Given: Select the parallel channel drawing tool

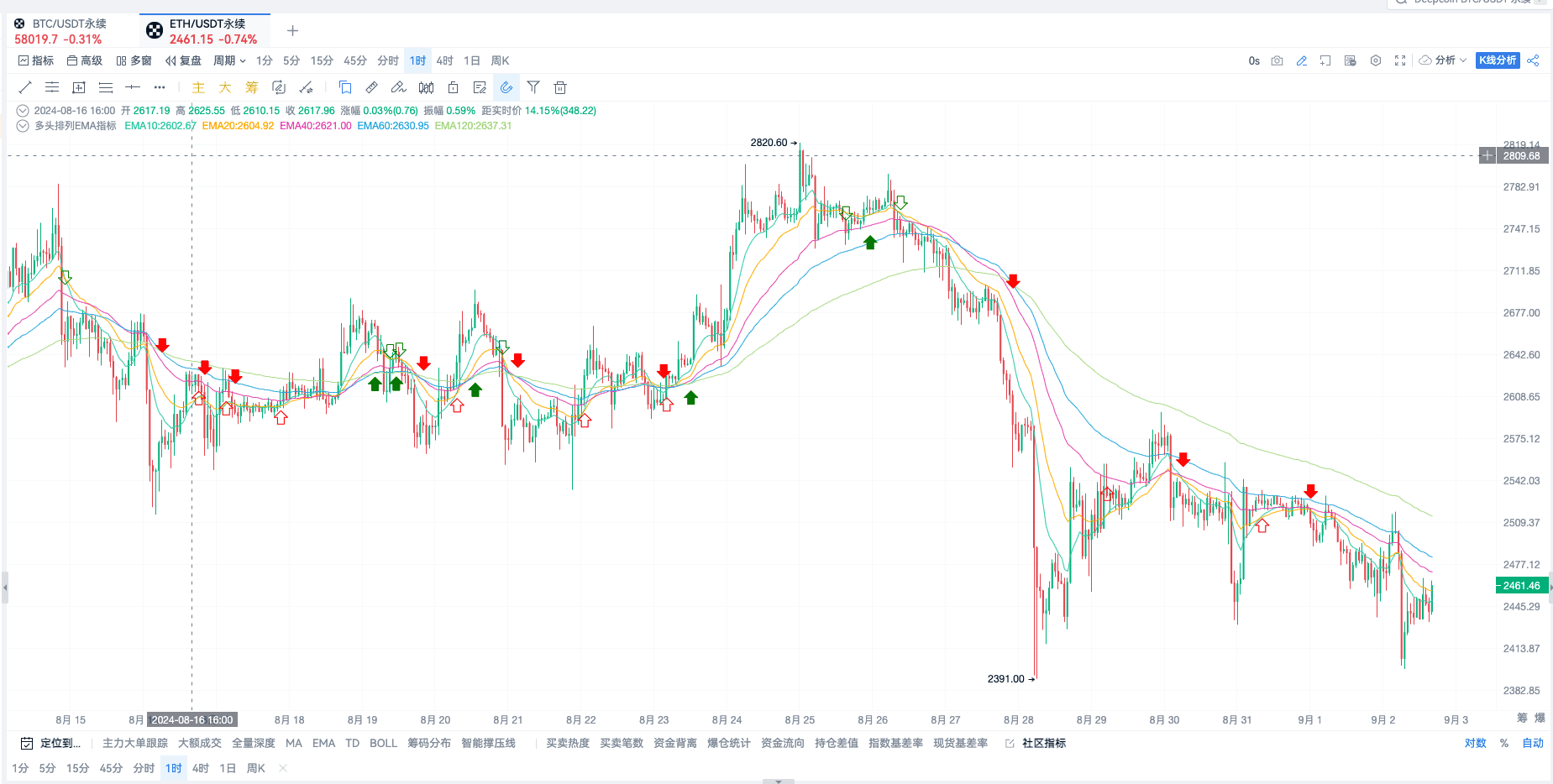Looking at the screenshot, I should [x=52, y=87].
